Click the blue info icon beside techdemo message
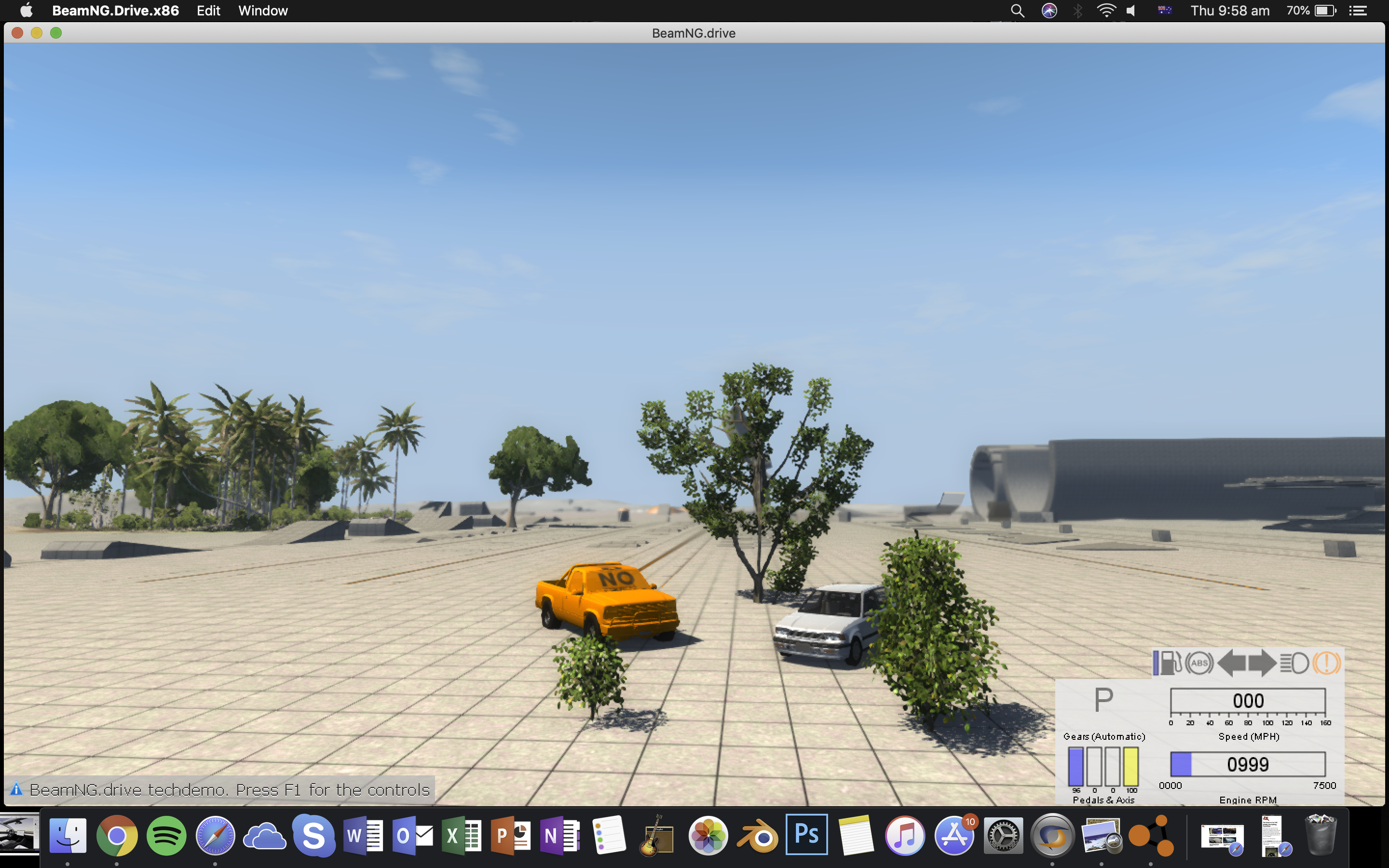Viewport: 1389px width, 868px height. (x=16, y=789)
